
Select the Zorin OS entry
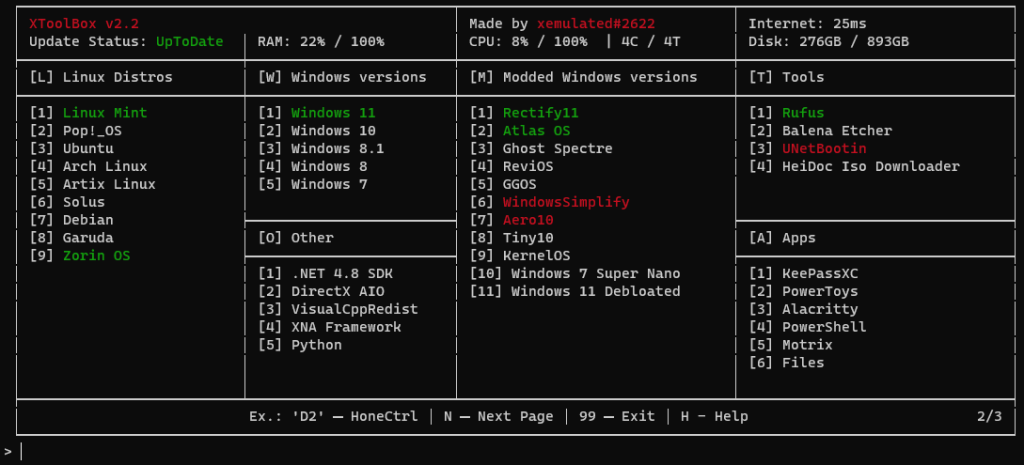click(x=80, y=255)
